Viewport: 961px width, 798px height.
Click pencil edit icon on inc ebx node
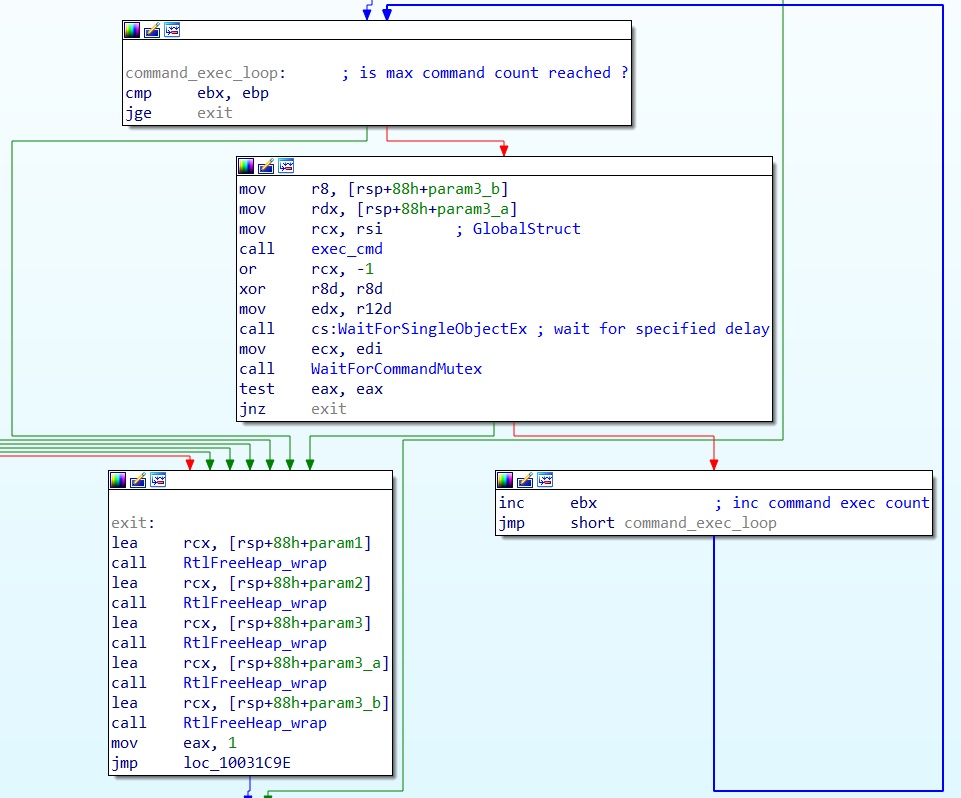(x=525, y=480)
